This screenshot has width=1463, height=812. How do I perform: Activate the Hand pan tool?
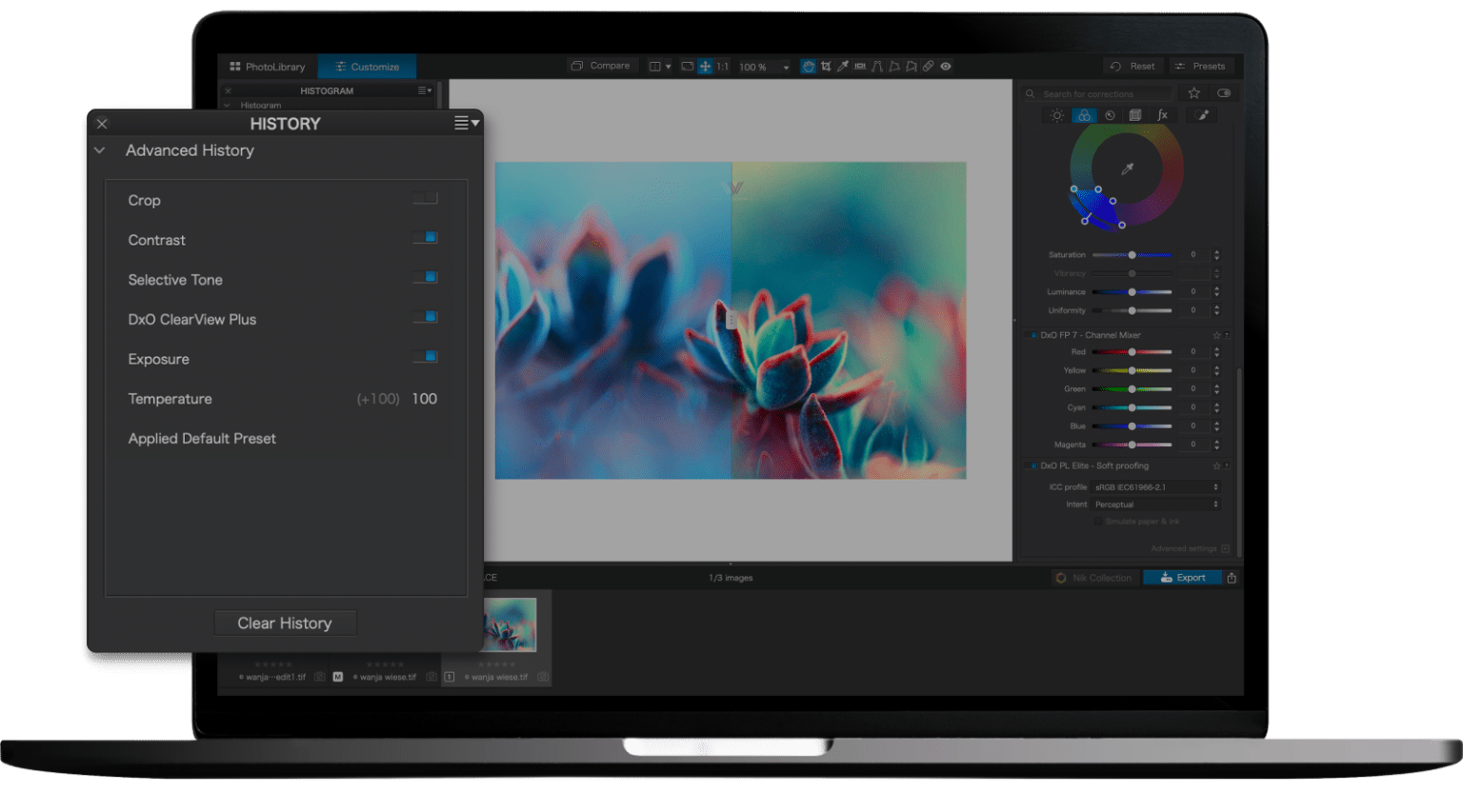[x=810, y=66]
